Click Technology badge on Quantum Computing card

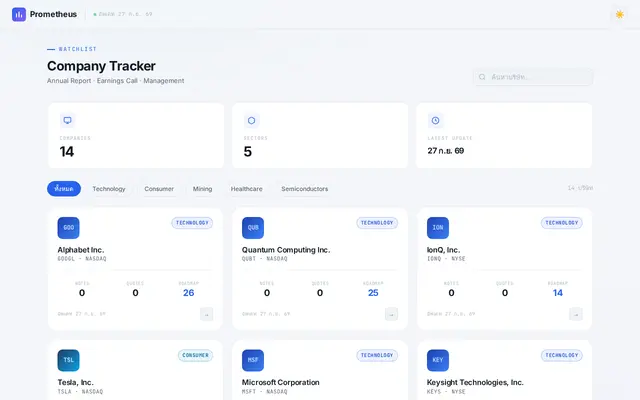(x=377, y=223)
